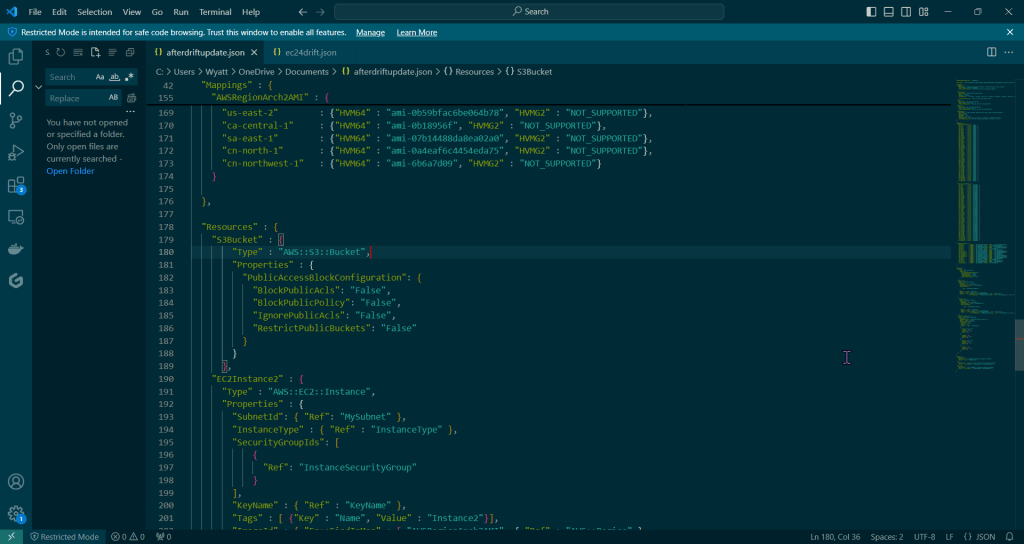Toggle Use Regular Expression in search
Screen dimensions: 1024x544
coord(128,77)
